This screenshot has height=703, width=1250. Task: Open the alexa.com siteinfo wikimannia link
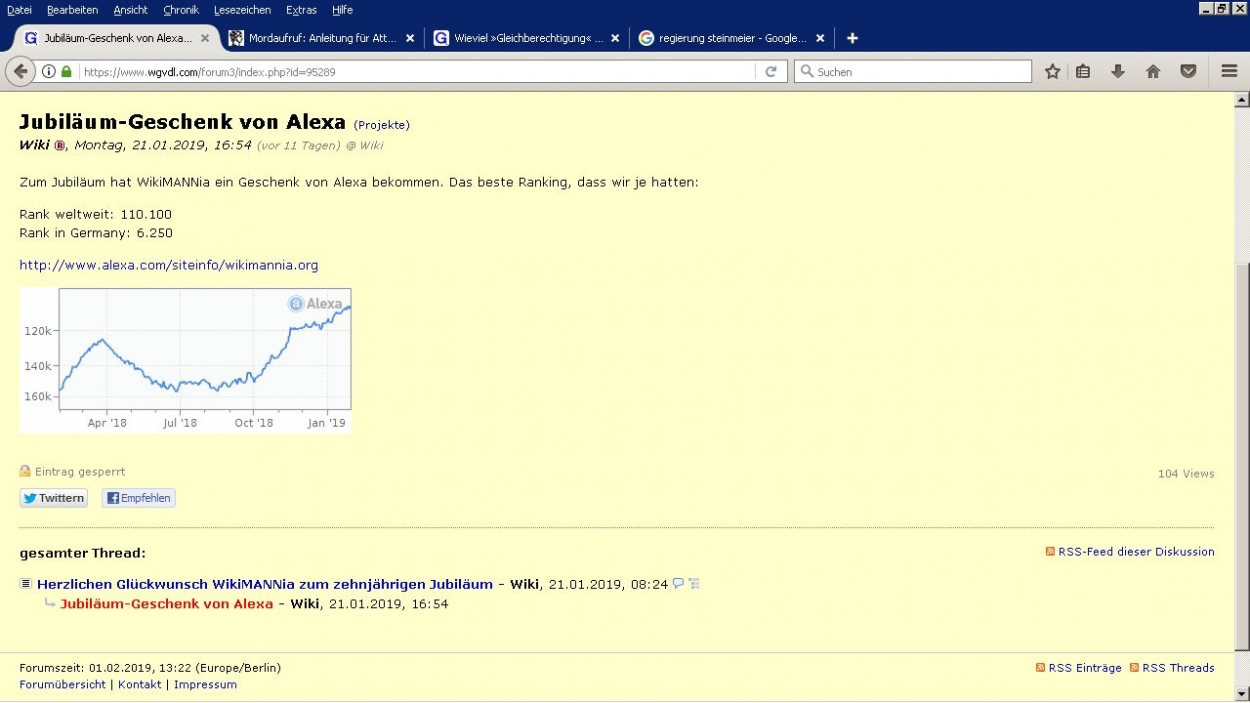click(x=169, y=265)
